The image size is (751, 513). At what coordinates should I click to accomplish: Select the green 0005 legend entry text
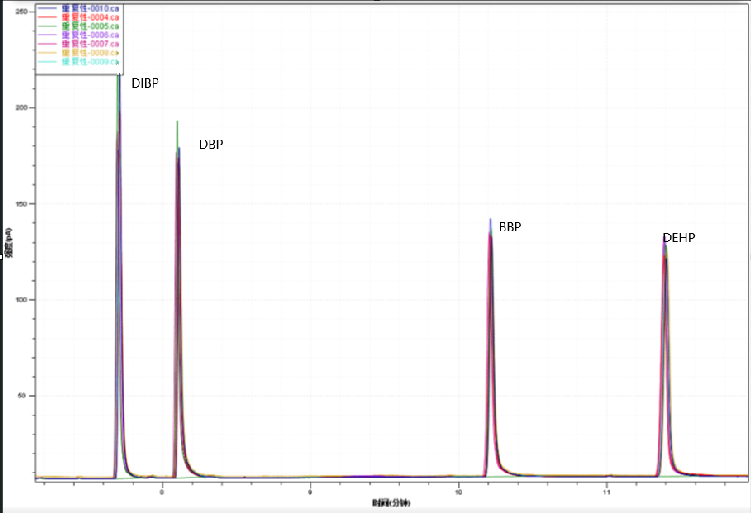[x=90, y=27]
